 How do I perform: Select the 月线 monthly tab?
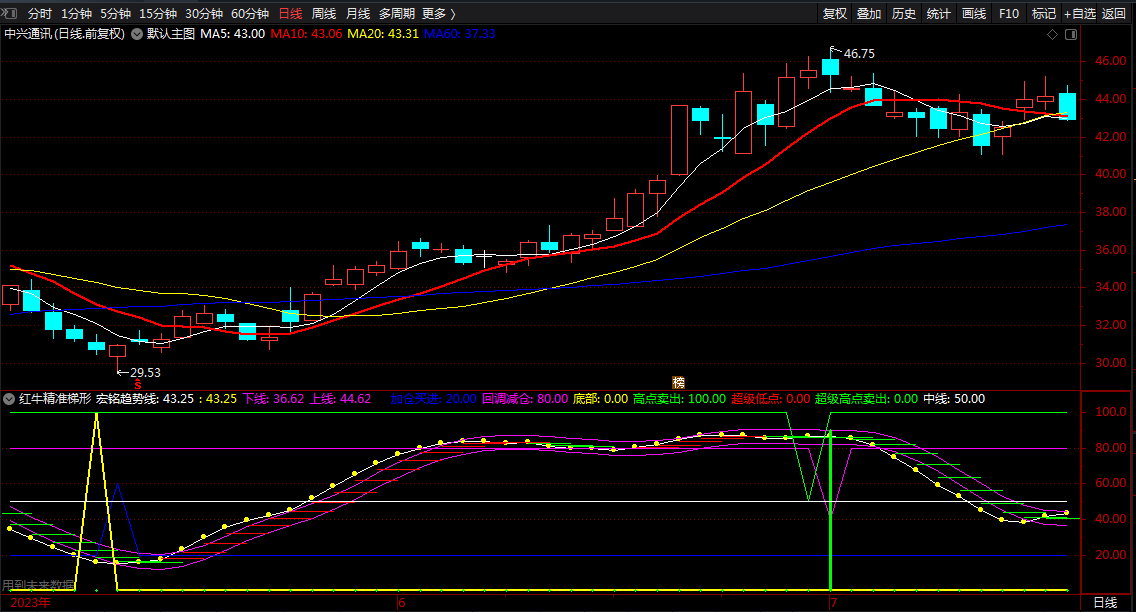[358, 14]
